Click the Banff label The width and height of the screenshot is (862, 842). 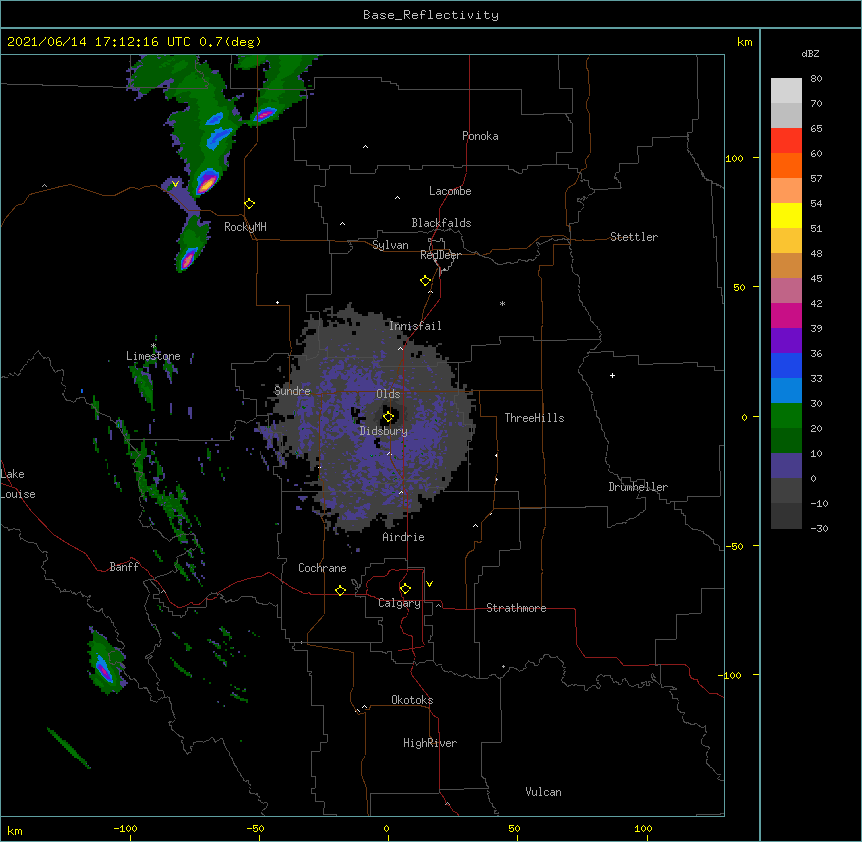124,567
